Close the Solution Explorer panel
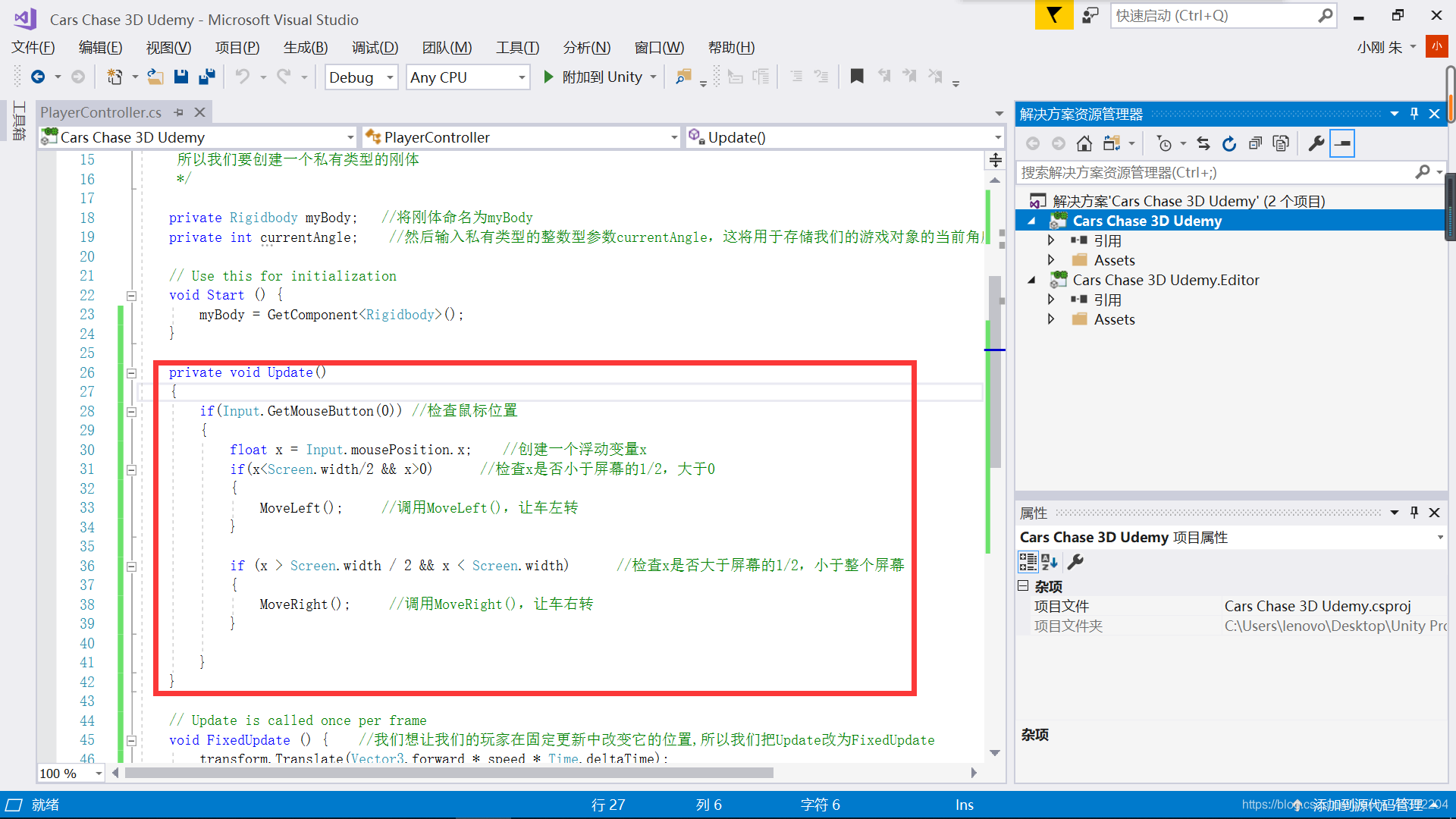The height and width of the screenshot is (819, 1456). pyautogui.click(x=1434, y=114)
